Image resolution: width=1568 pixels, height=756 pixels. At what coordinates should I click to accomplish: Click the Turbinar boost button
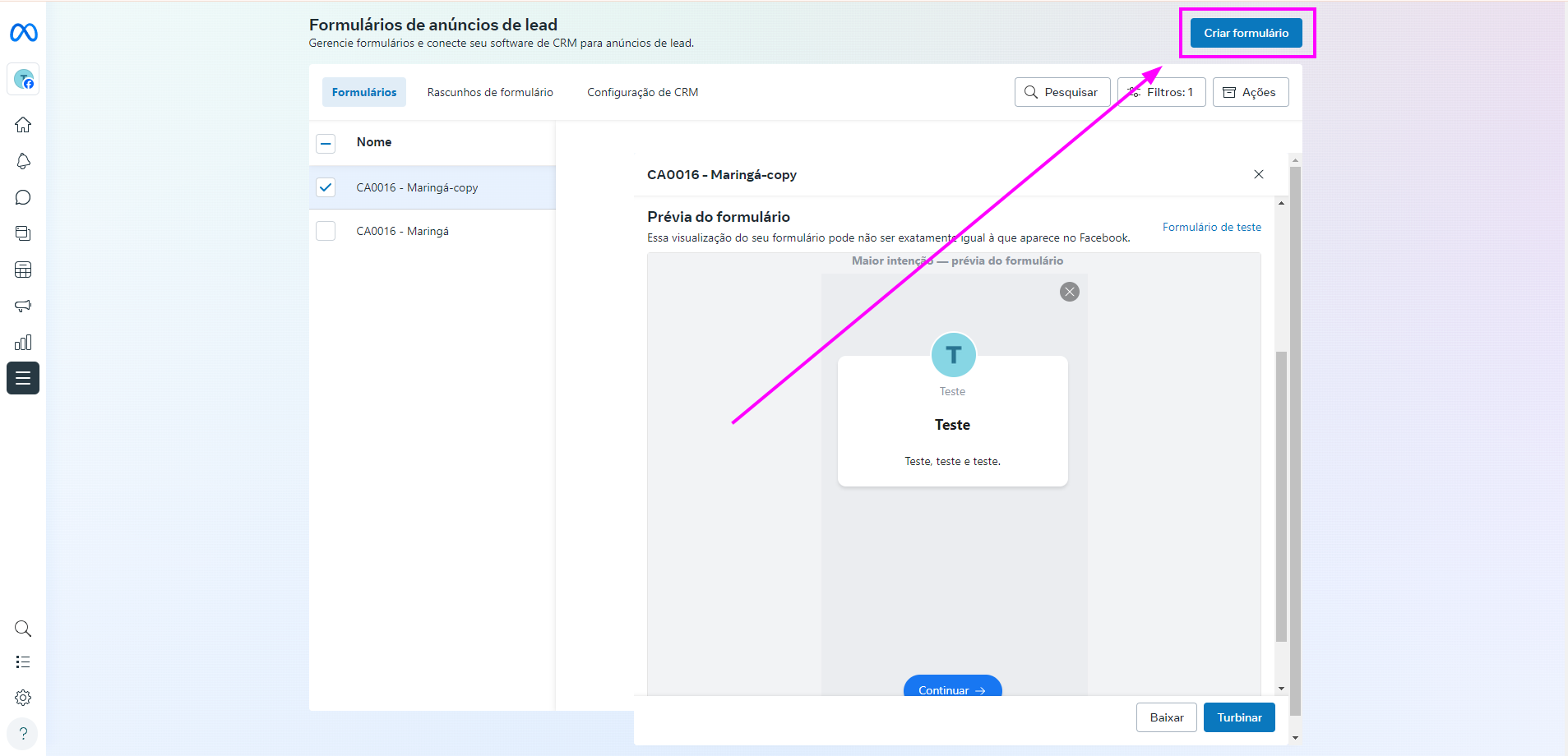pyautogui.click(x=1239, y=717)
